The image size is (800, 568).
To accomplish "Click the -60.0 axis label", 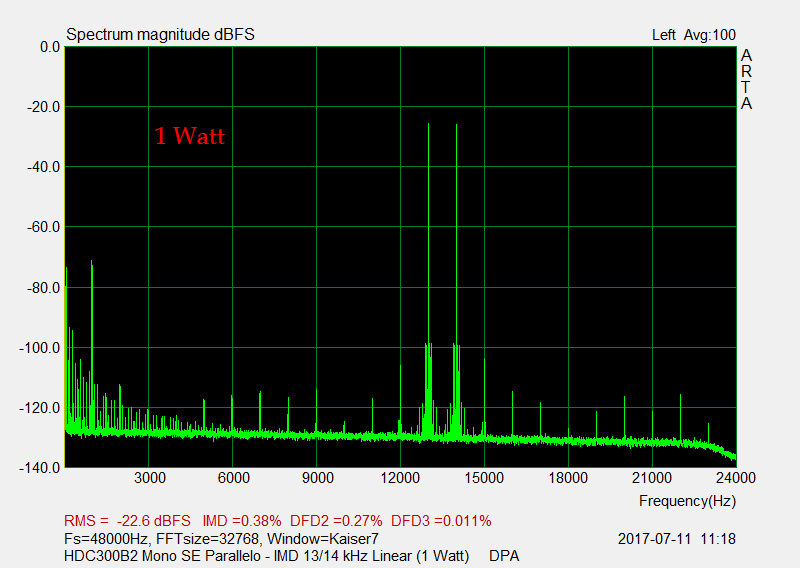I will tap(43, 227).
